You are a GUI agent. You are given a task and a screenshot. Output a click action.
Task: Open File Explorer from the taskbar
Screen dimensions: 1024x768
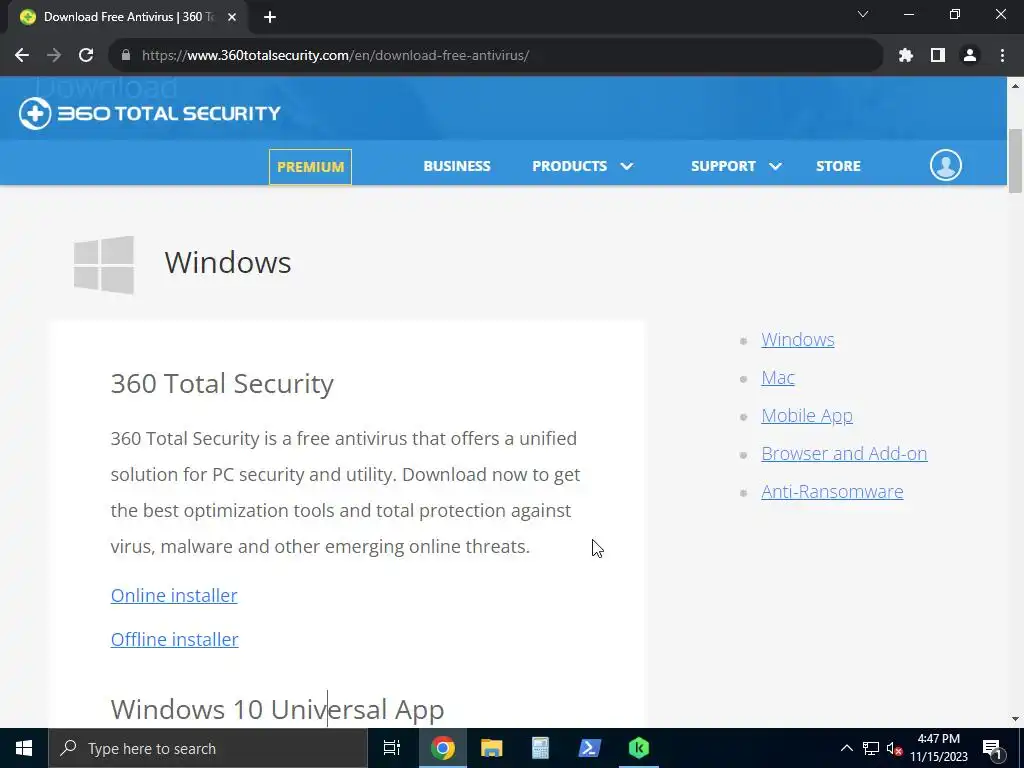click(491, 748)
